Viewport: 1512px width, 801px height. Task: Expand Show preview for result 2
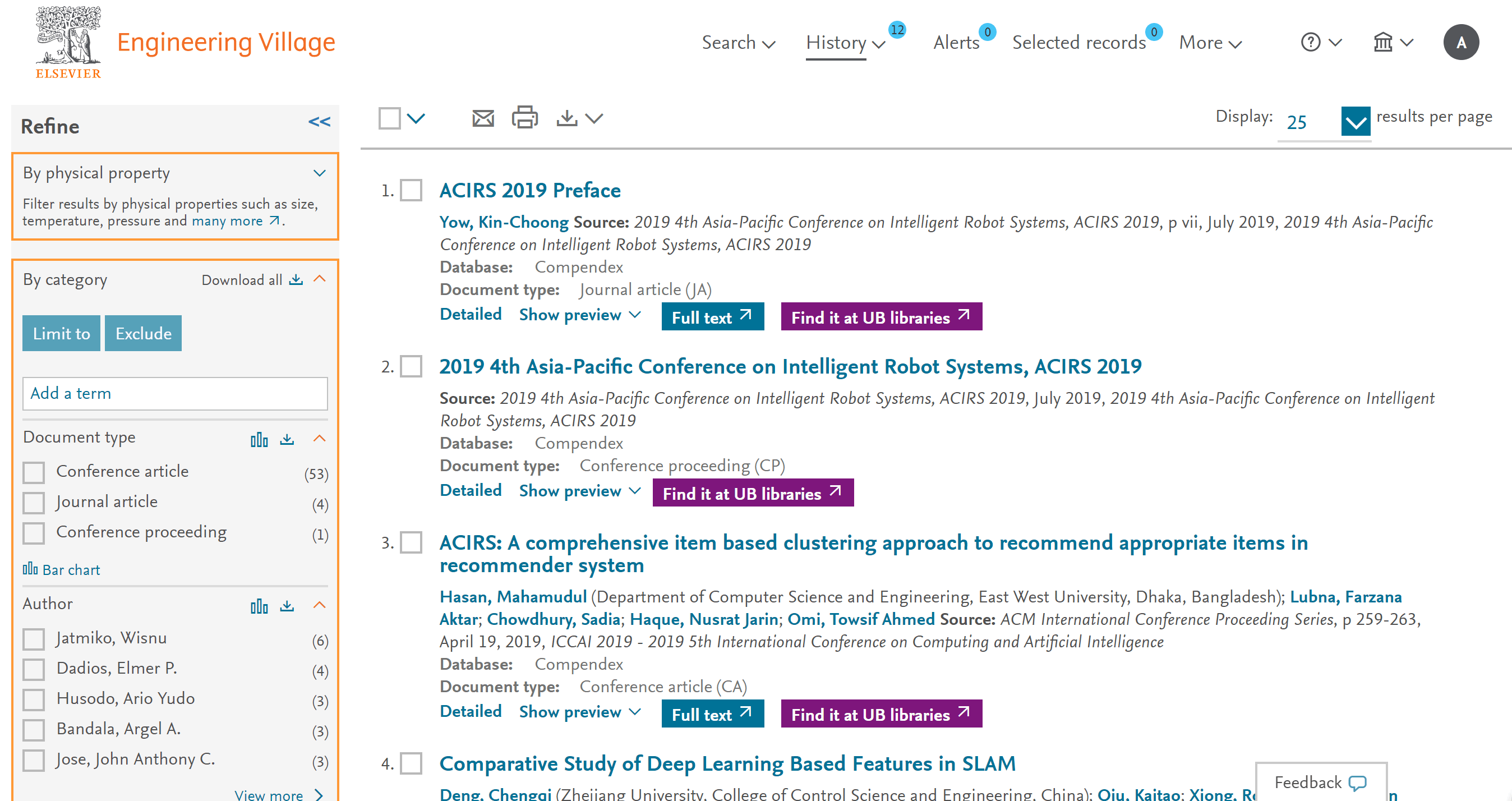coord(579,491)
